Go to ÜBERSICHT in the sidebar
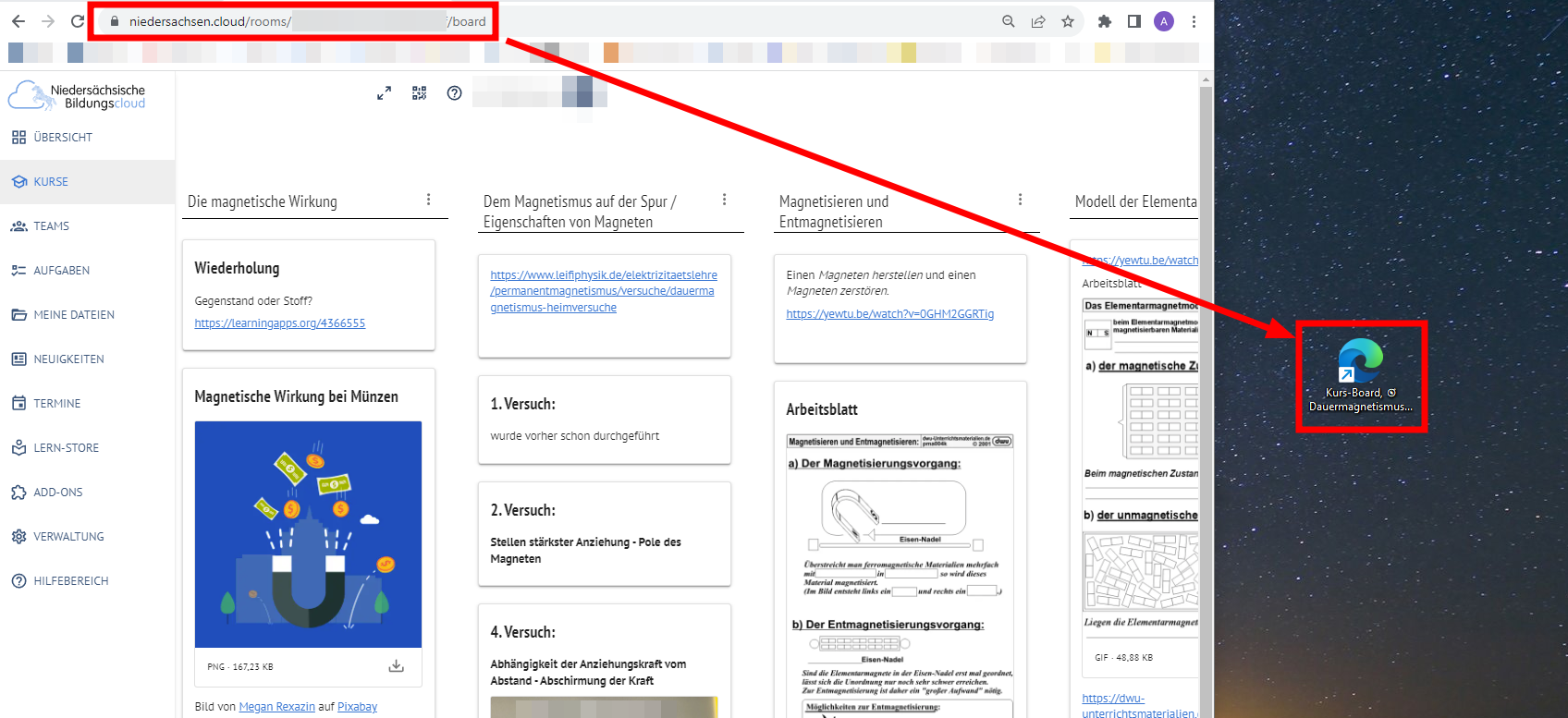1568x718 pixels. [63, 138]
